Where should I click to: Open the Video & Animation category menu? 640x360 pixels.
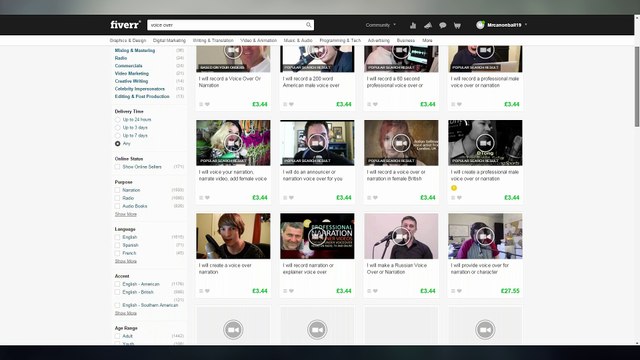coord(258,40)
